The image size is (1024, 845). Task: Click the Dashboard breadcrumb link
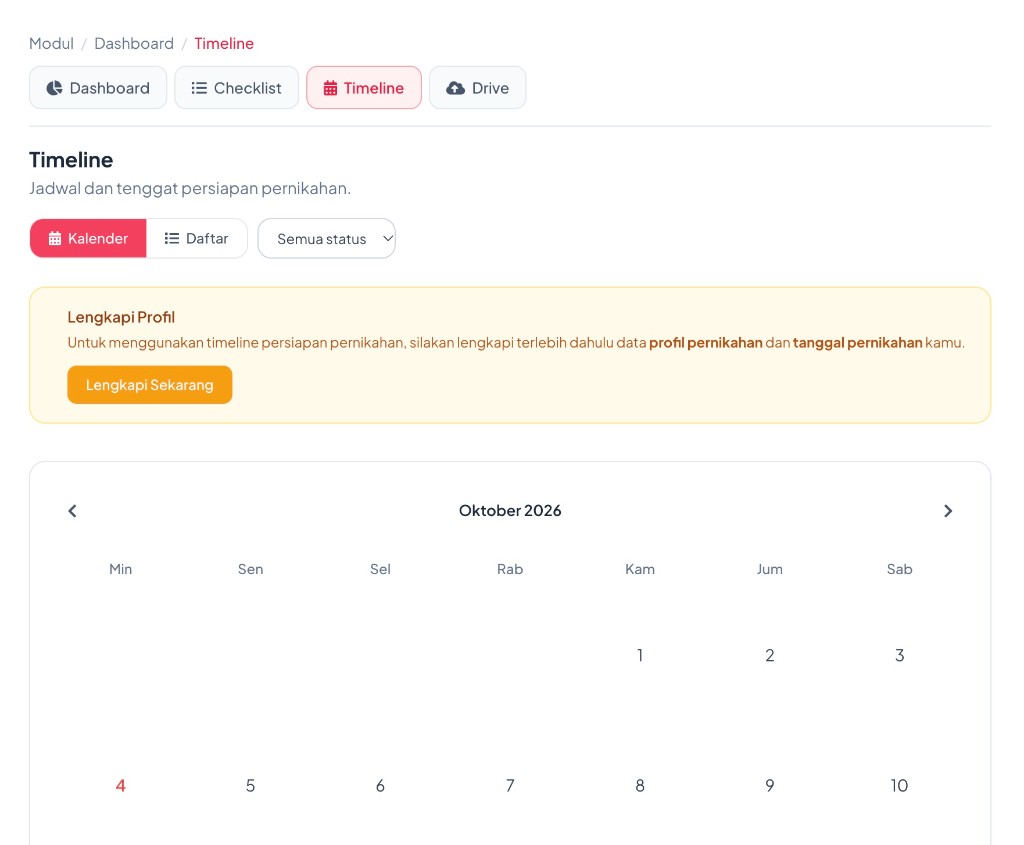(134, 43)
